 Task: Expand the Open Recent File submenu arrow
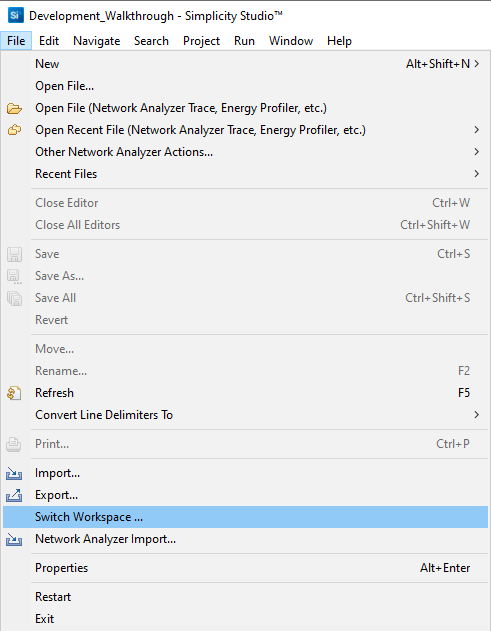477,130
